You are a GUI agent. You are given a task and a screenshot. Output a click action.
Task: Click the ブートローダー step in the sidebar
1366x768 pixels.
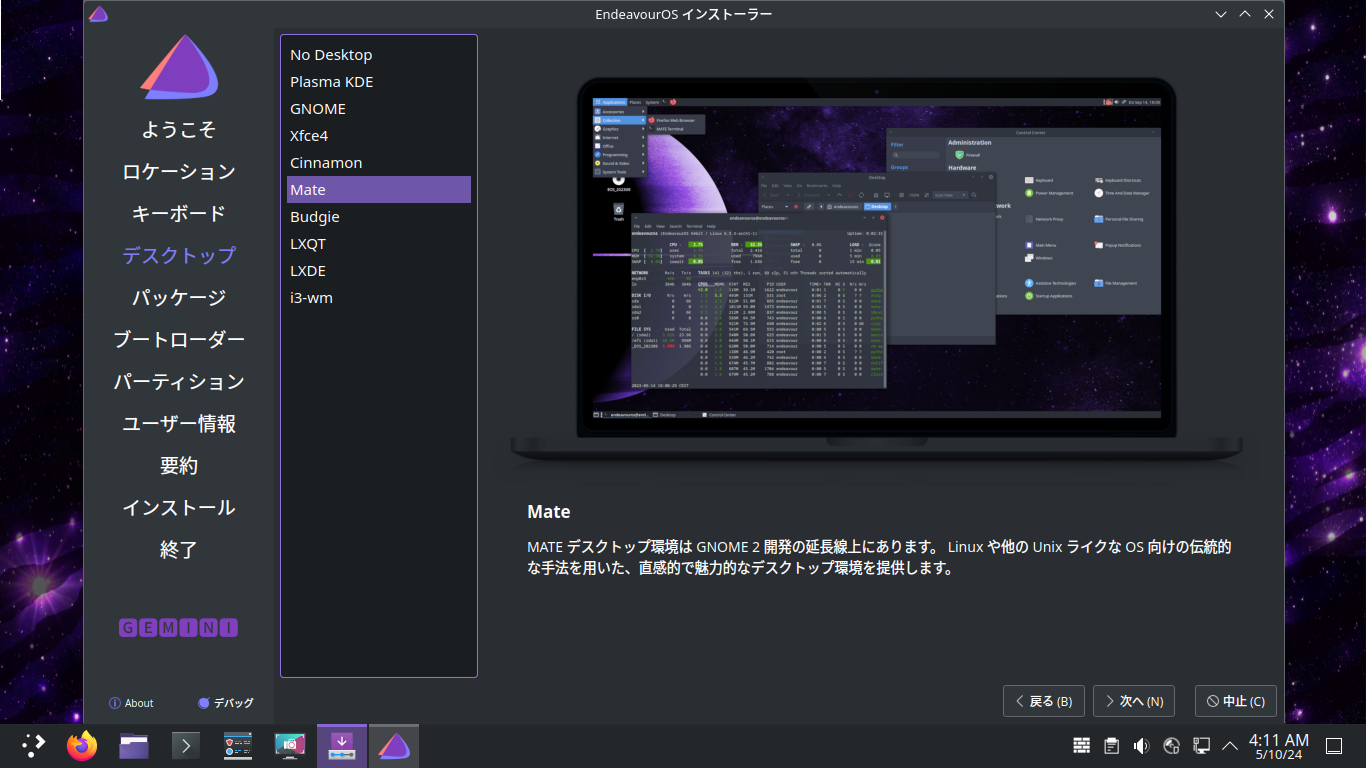179,339
